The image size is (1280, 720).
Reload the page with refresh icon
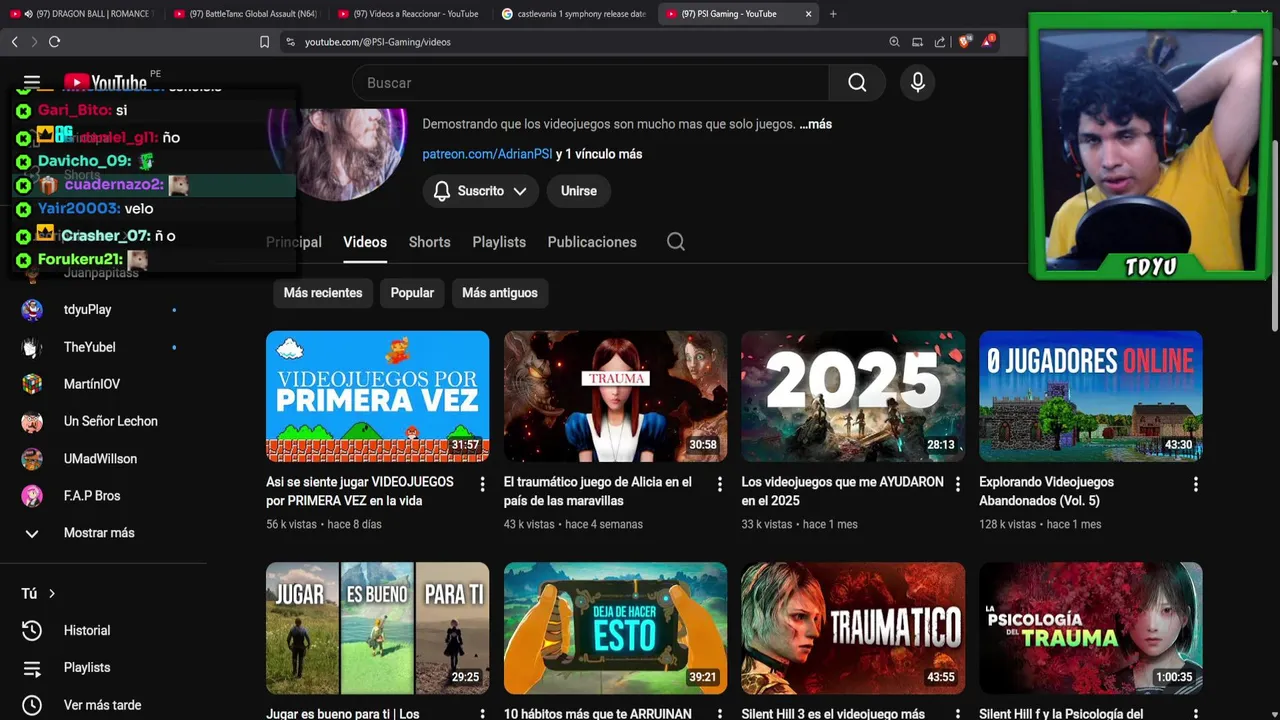[54, 42]
